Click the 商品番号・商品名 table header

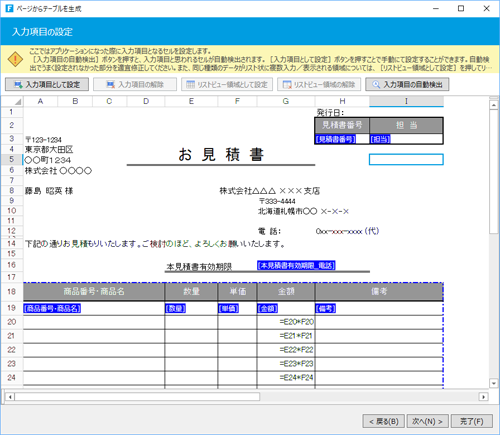[x=94, y=292]
